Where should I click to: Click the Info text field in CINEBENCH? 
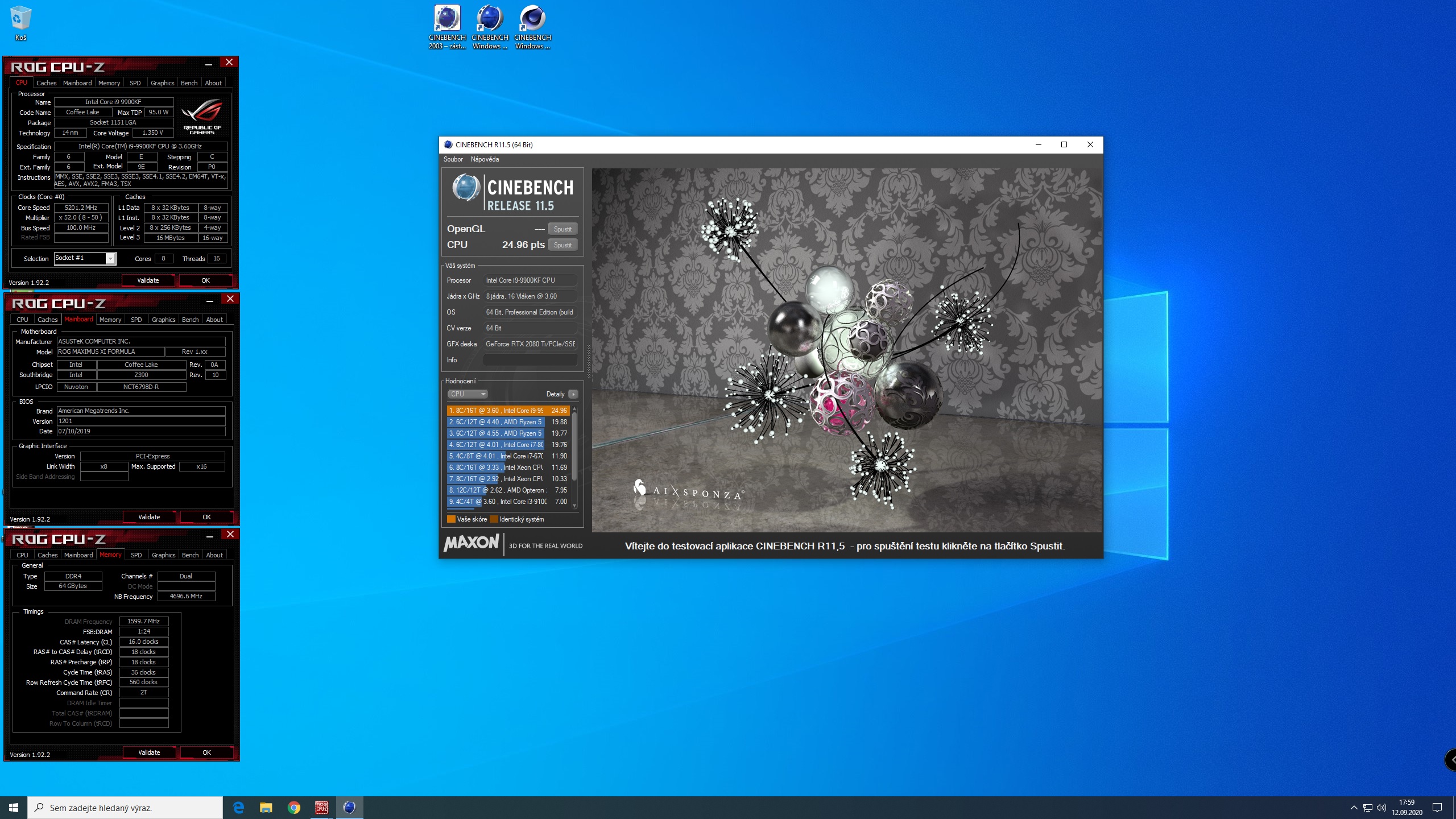click(x=530, y=360)
